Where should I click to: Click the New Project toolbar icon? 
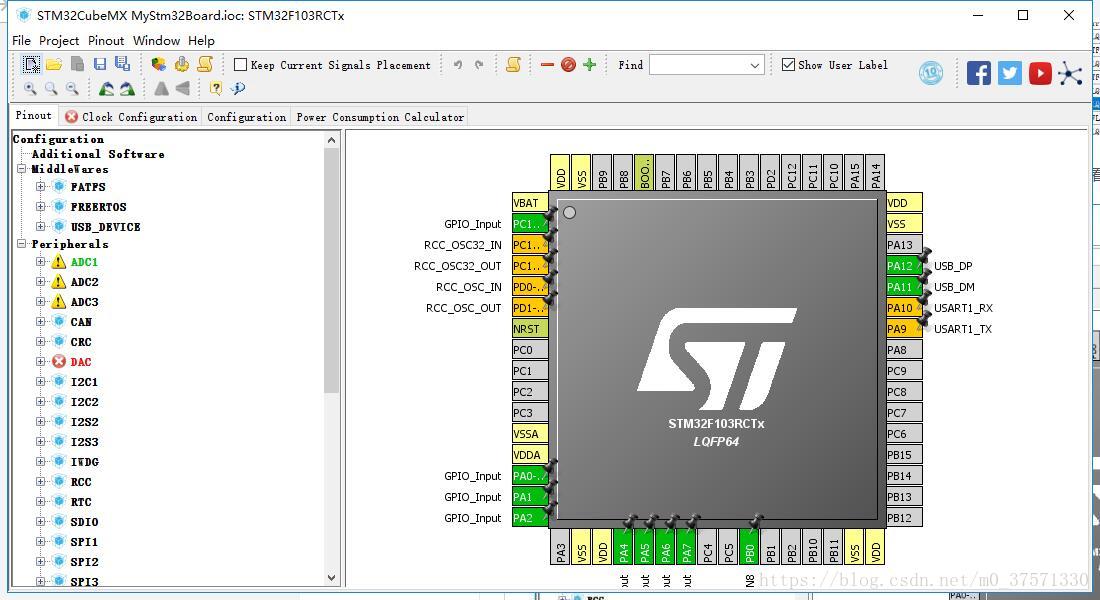[x=32, y=65]
